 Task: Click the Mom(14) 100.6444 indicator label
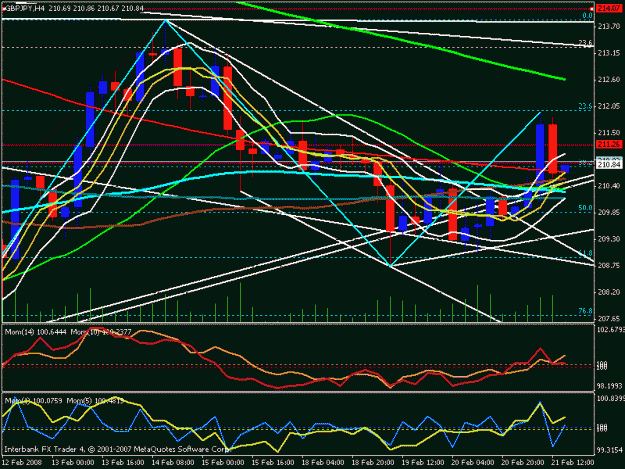36,332
